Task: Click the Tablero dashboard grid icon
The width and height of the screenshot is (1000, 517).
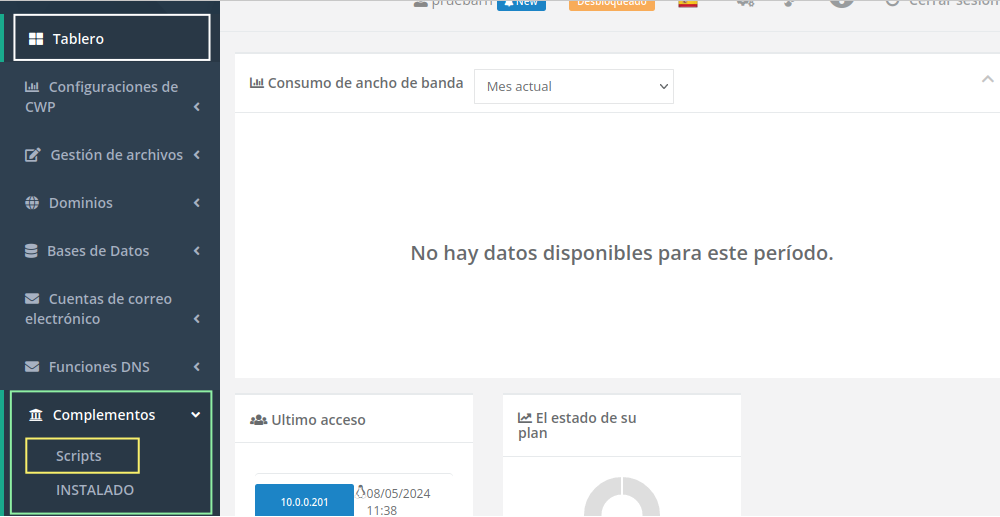Action: 36,39
